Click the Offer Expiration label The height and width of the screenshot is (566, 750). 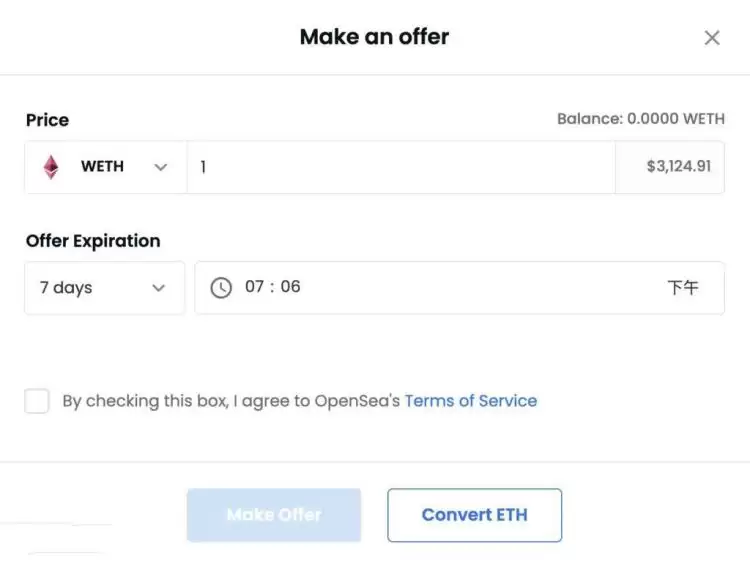pos(93,241)
